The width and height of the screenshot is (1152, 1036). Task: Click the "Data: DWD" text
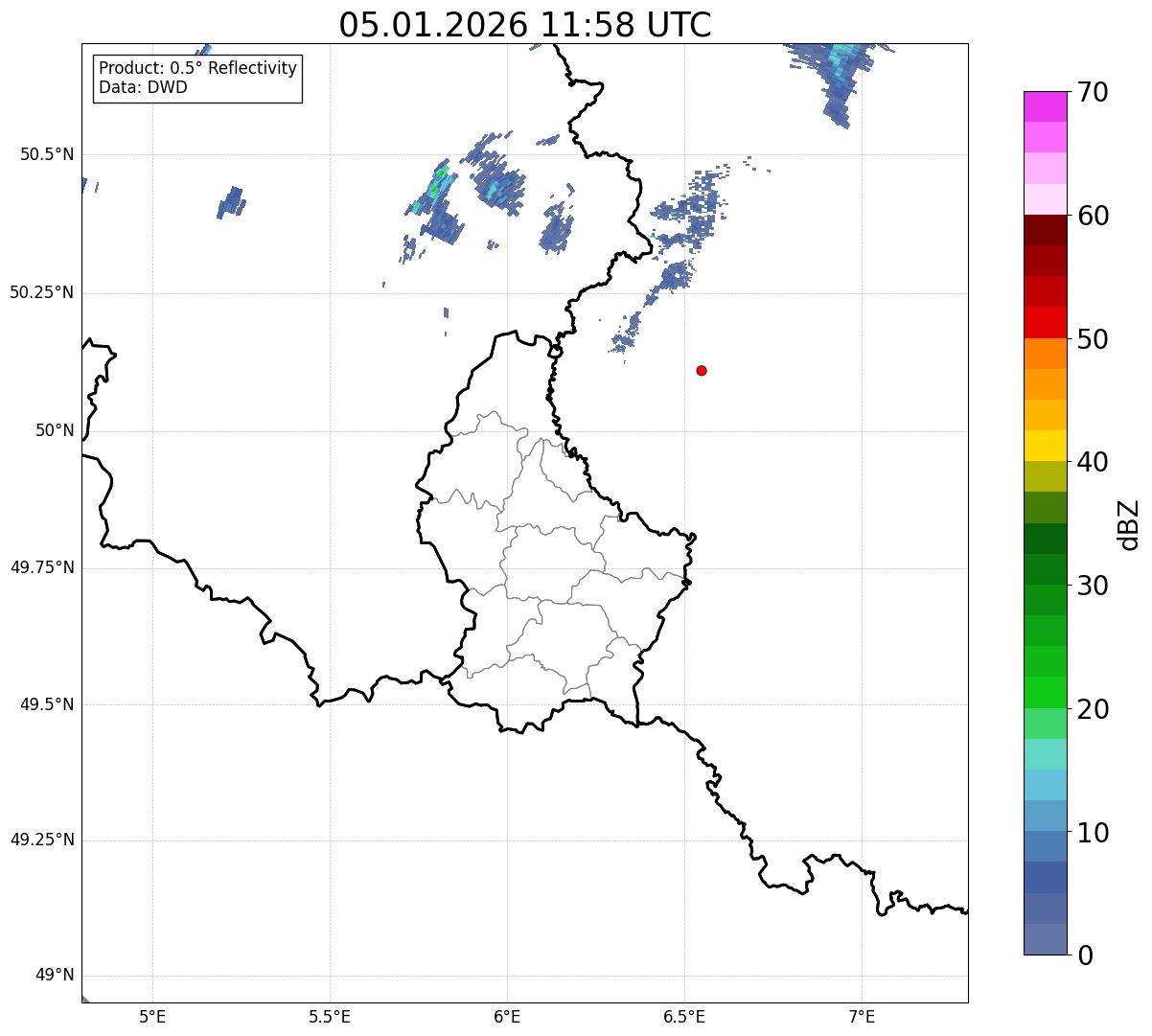[144, 87]
